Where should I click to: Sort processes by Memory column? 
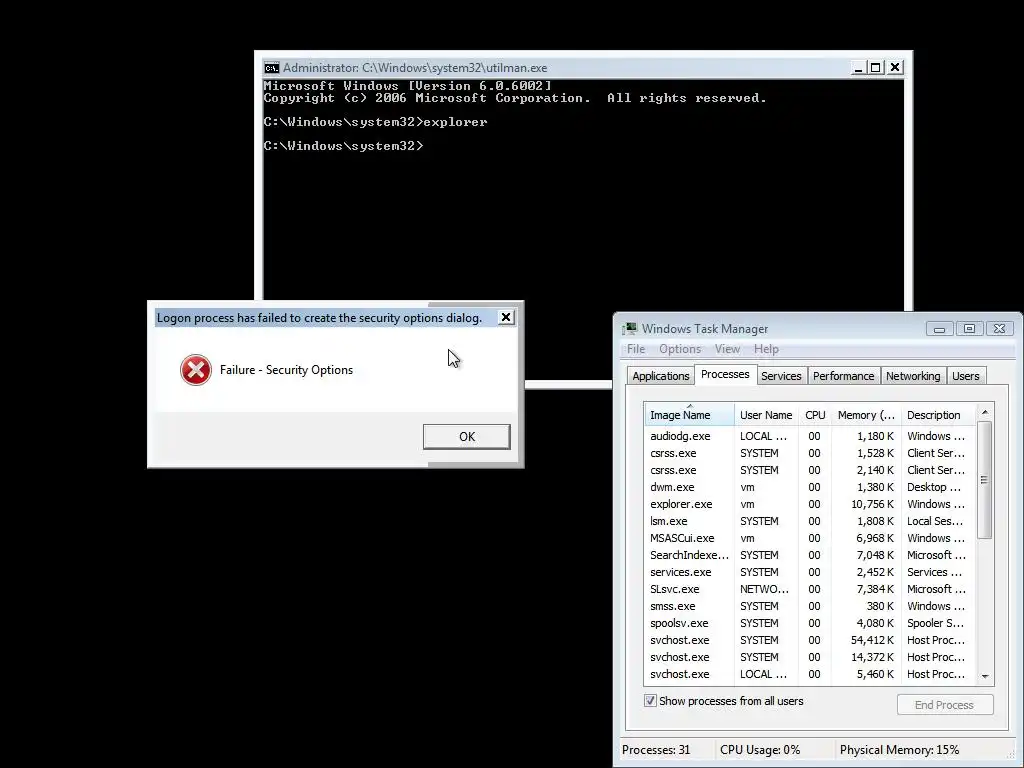point(866,415)
